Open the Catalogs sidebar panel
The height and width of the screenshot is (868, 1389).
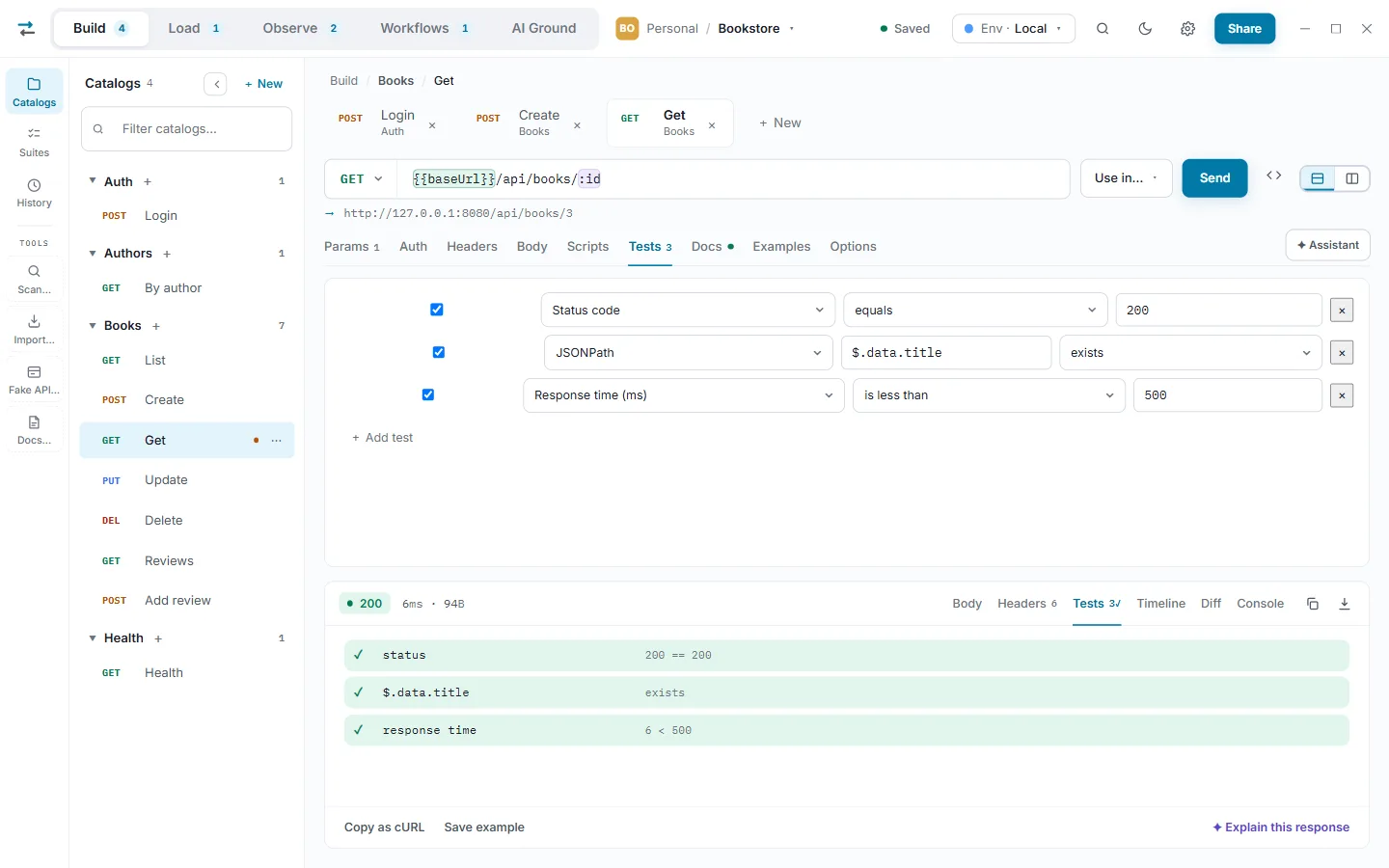(x=34, y=92)
